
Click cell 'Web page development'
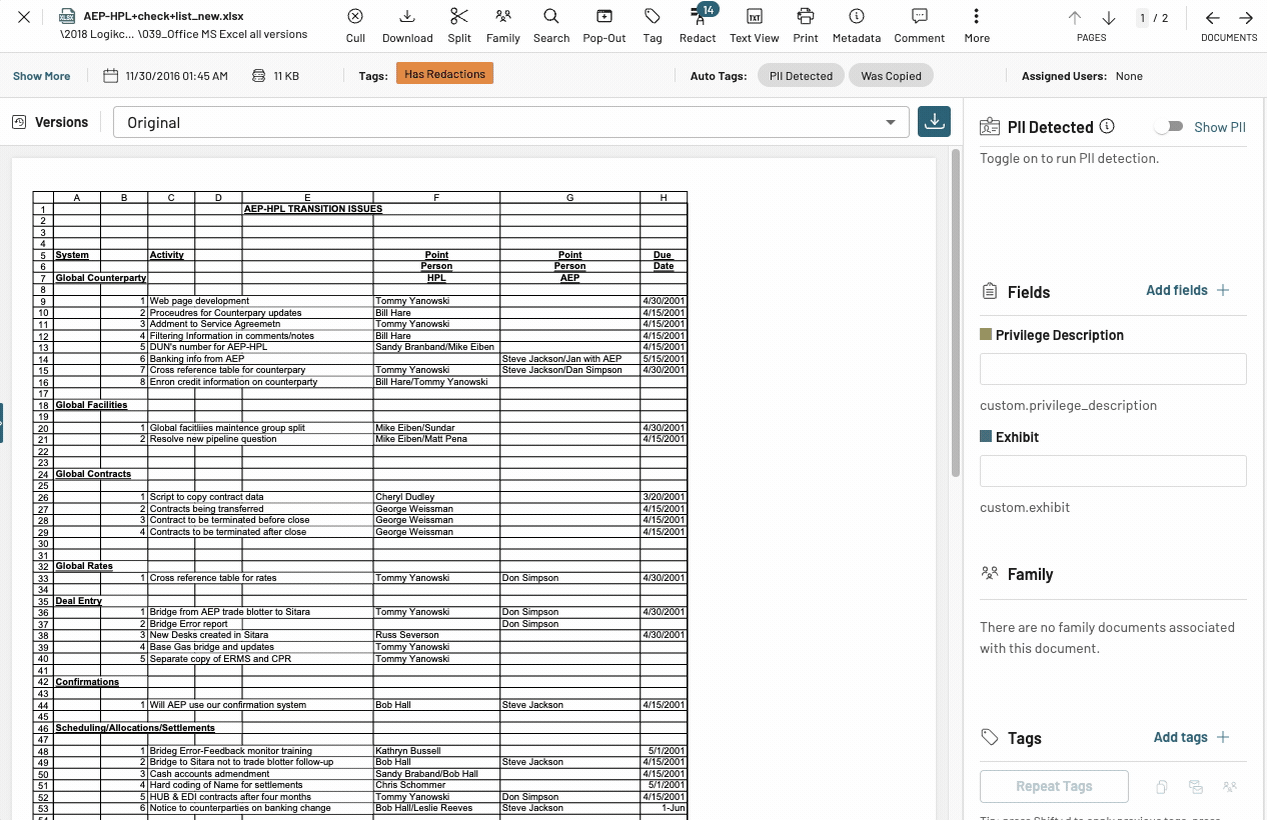[199, 301]
